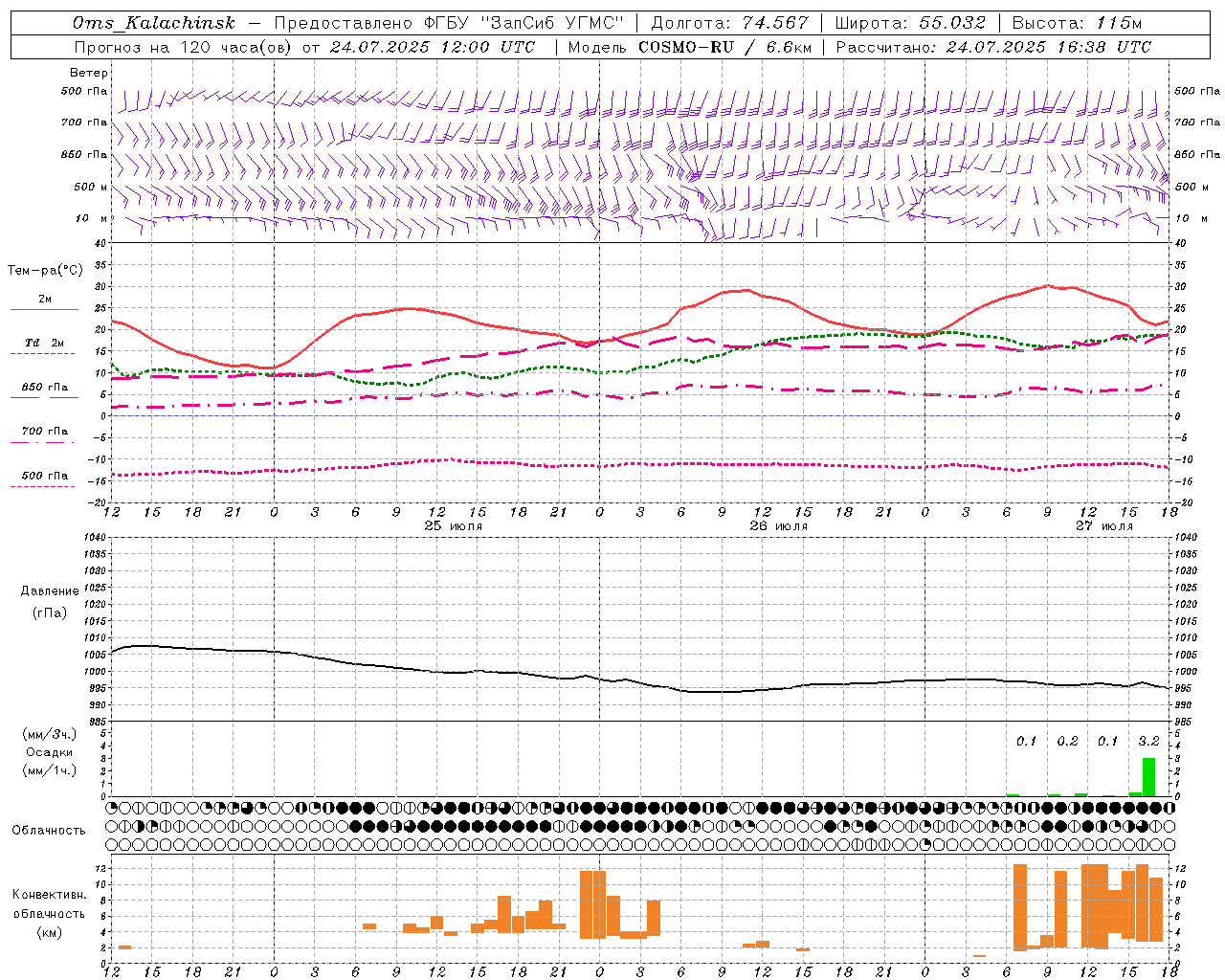Click the Облачность panel label

click(49, 831)
